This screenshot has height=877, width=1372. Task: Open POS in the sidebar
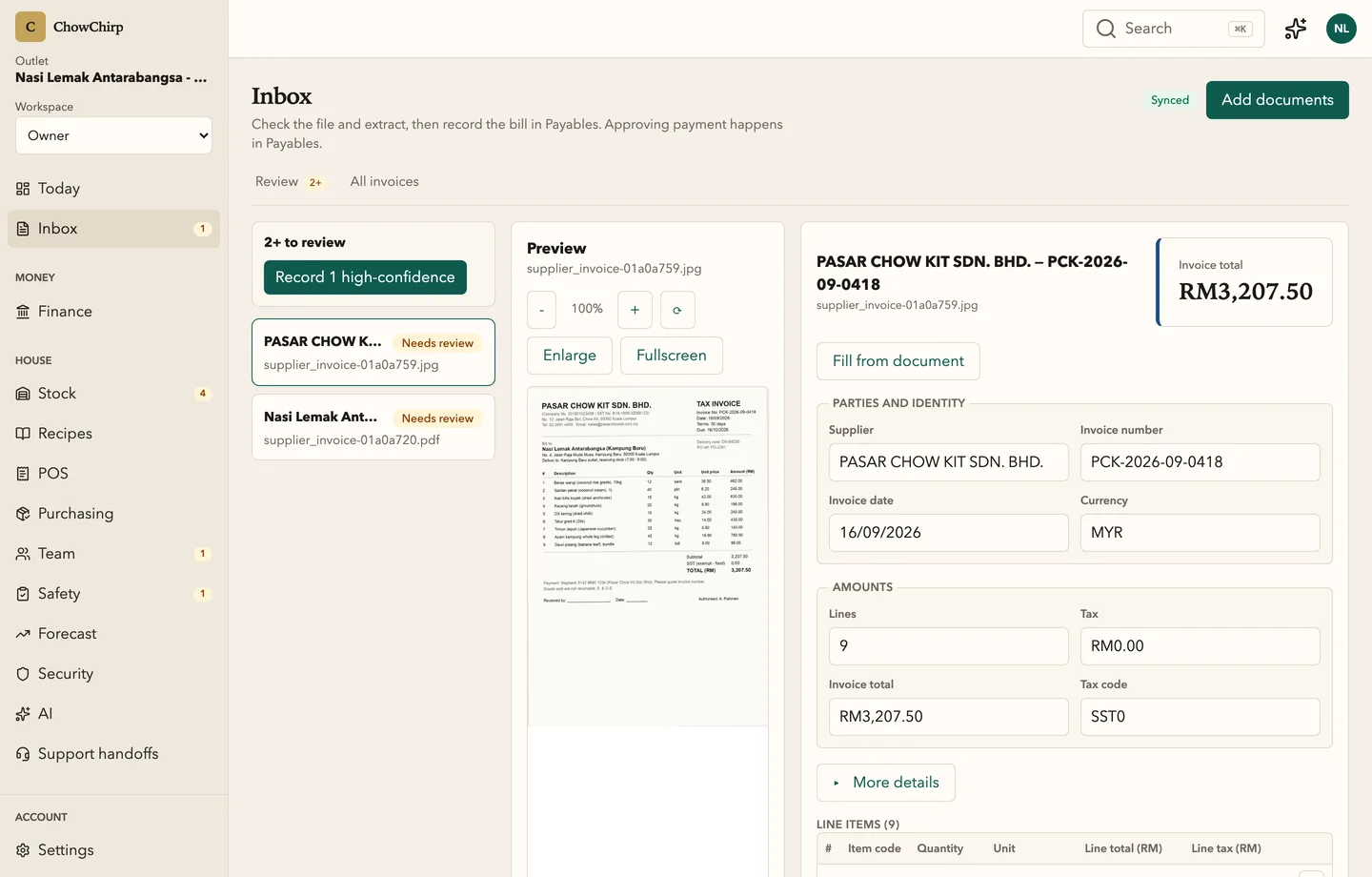(113, 474)
